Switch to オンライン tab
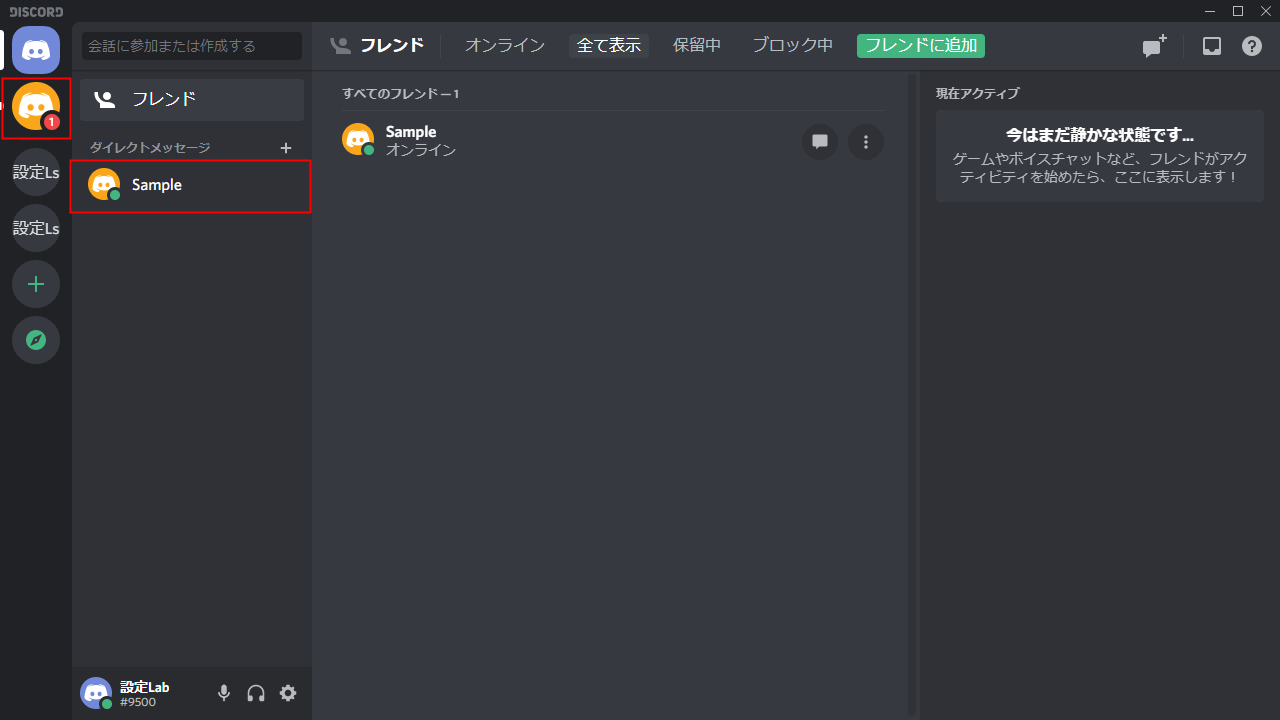1280x720 pixels. pyautogui.click(x=505, y=46)
